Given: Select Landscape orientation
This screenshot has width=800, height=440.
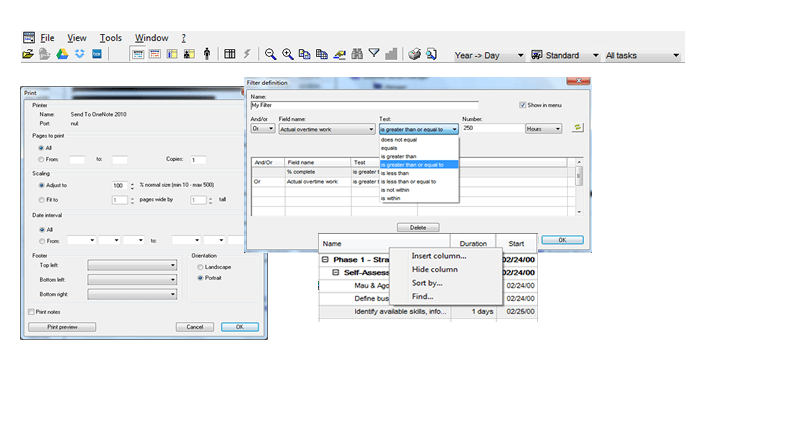Looking at the screenshot, I should coord(200,267).
